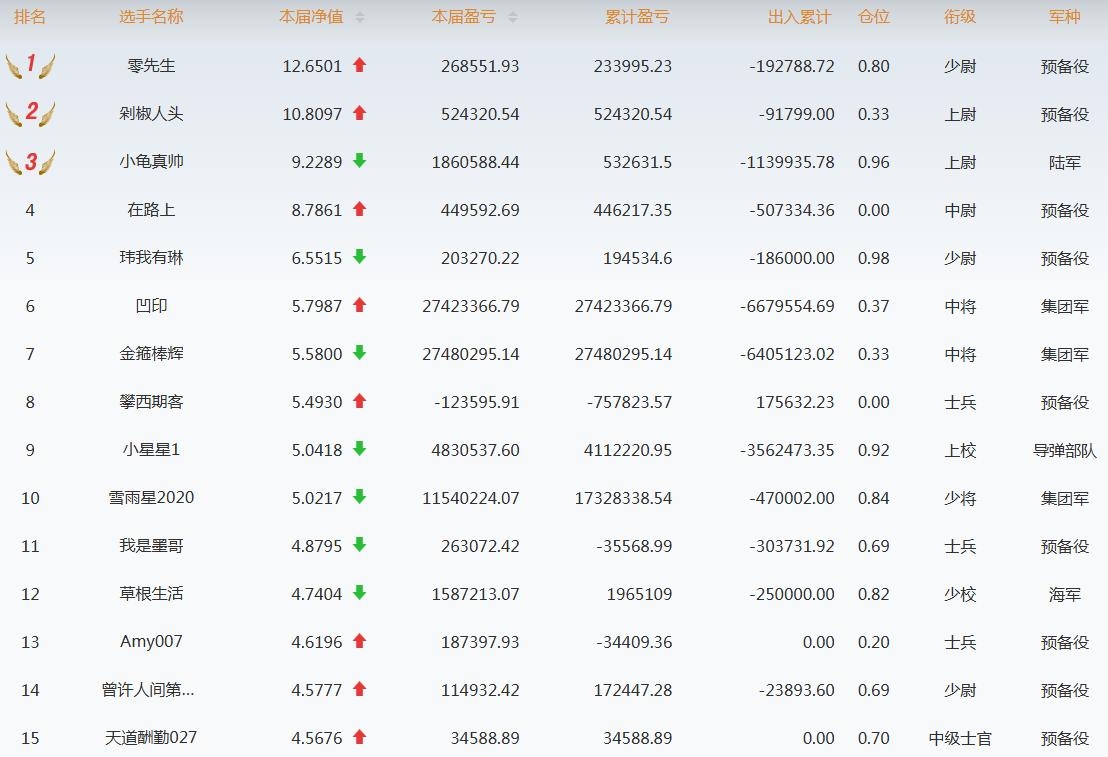Open player Amy007 profile
Screen dimensions: 1108x757
click(151, 642)
